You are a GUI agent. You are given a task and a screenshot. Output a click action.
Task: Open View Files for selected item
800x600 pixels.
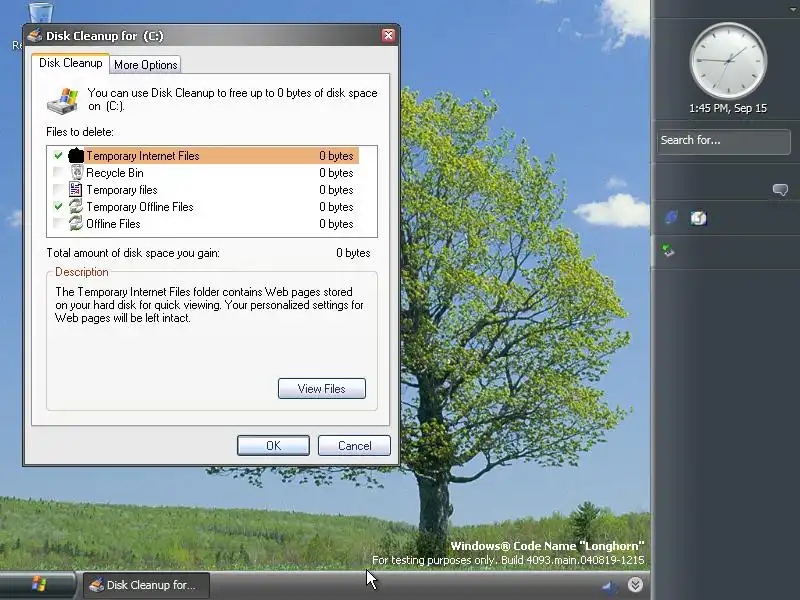point(321,389)
